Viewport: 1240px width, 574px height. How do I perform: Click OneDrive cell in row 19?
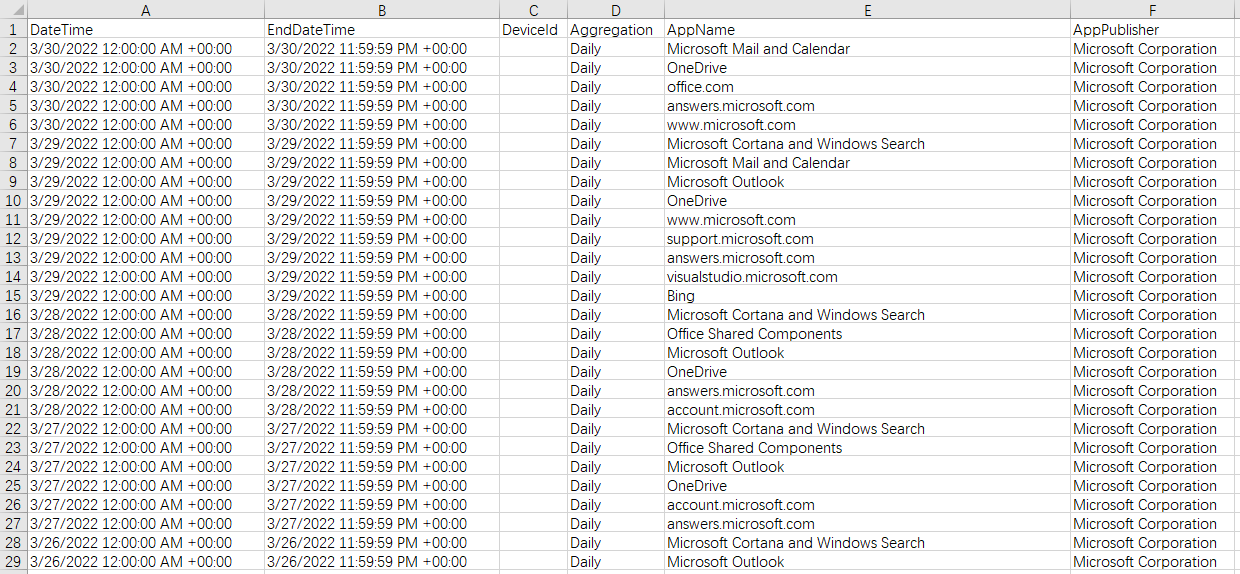pyautogui.click(x=867, y=372)
